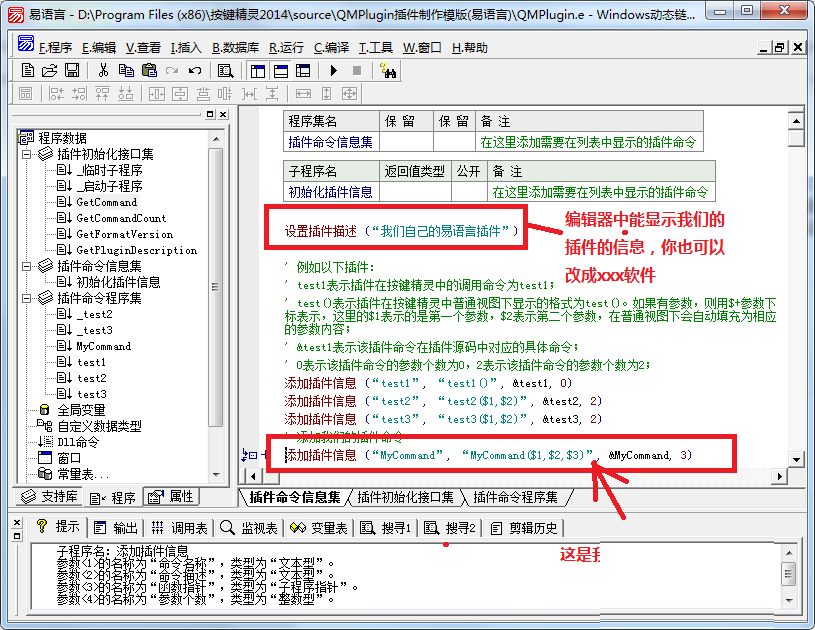This screenshot has width=815, height=630.
Task: Open the H.帮助 menu
Action: tap(469, 48)
